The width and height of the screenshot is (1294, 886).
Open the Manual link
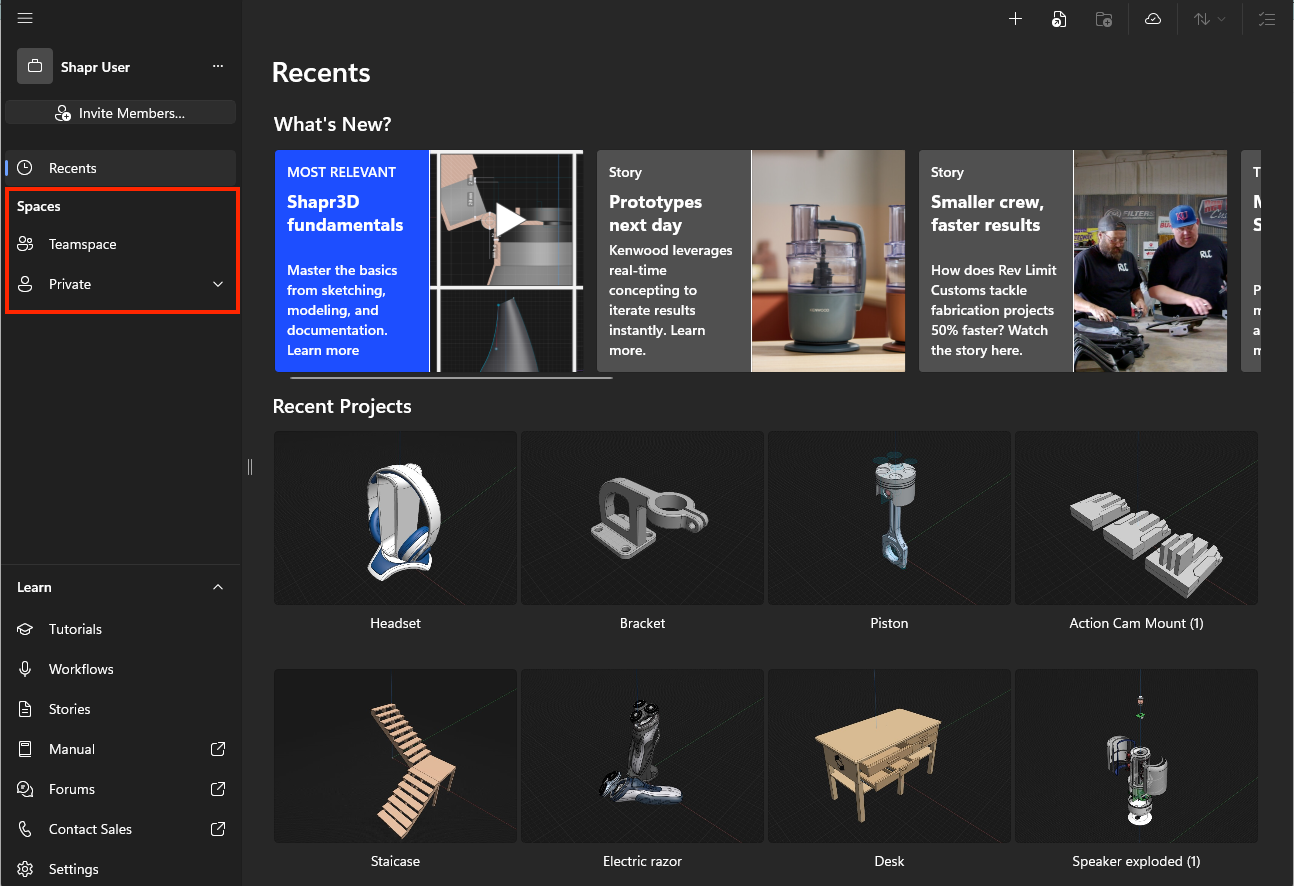pyautogui.click(x=121, y=749)
